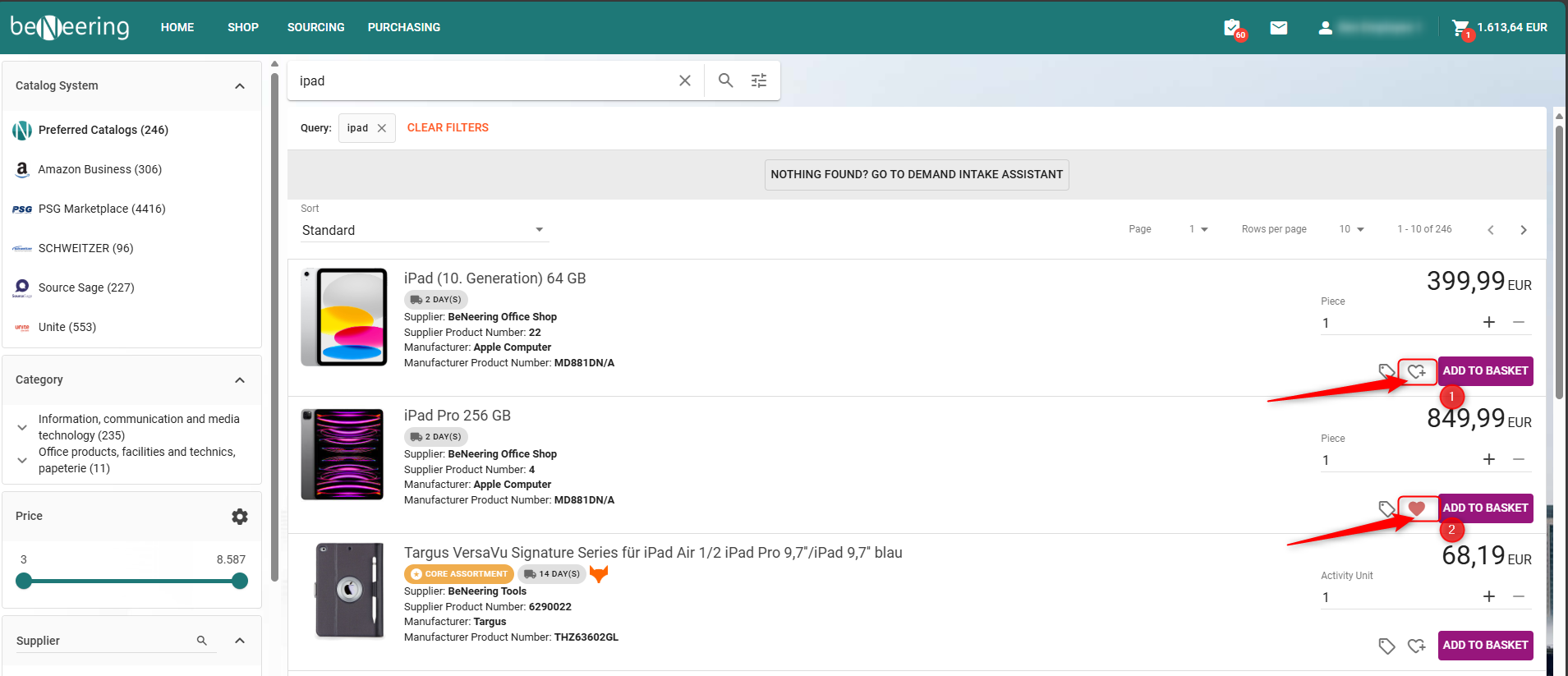
Task: Favorite the Targus VersaVu case
Action: [1417, 646]
